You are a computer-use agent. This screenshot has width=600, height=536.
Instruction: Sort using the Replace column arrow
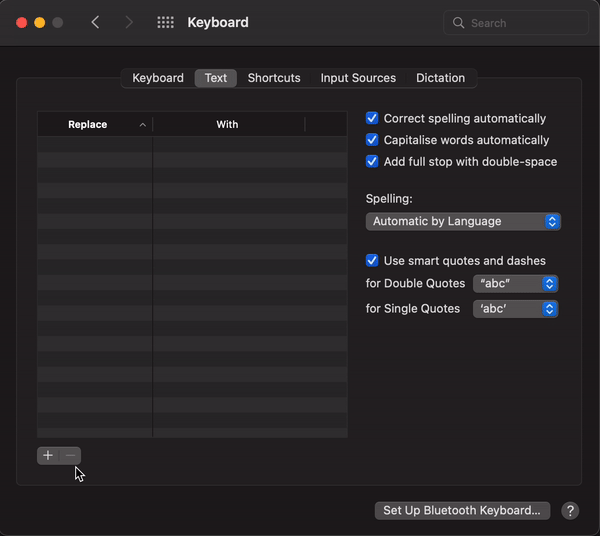(x=142, y=125)
